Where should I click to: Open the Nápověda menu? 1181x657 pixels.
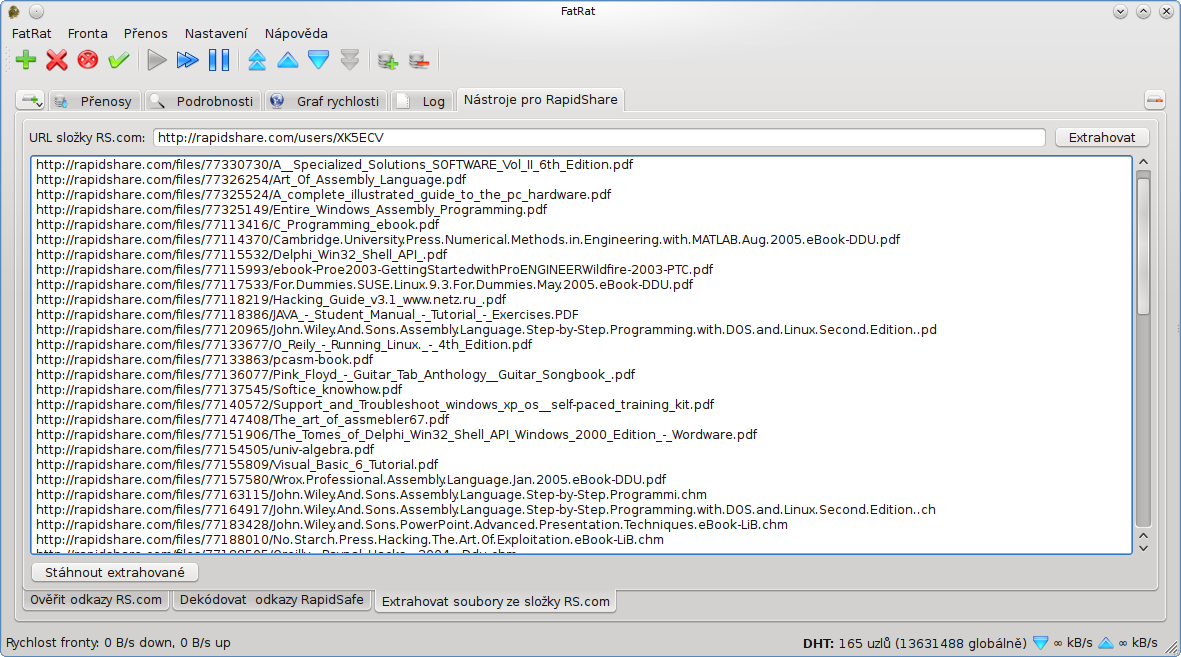click(x=296, y=33)
